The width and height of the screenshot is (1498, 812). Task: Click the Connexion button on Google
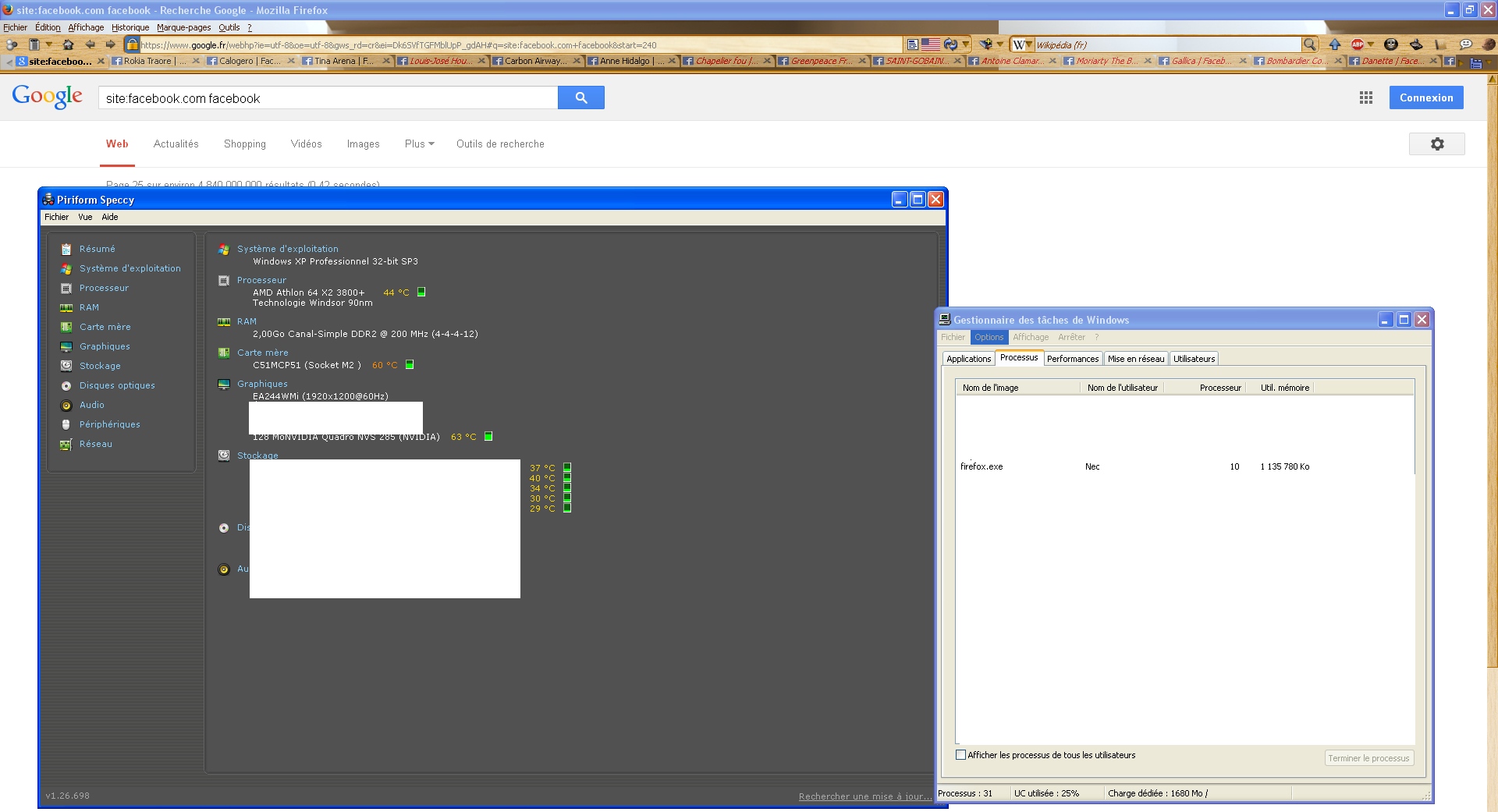[1425, 98]
